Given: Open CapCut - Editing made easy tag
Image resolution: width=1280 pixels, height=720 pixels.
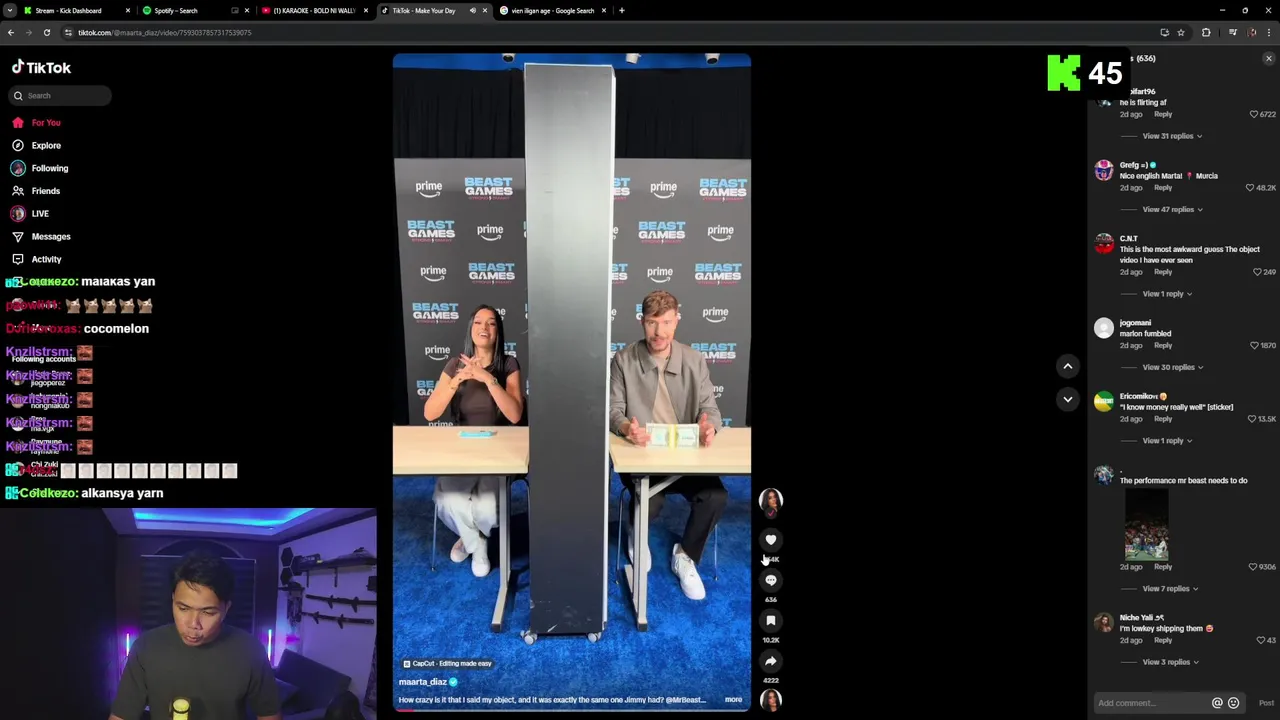Looking at the screenshot, I should click(447, 664).
